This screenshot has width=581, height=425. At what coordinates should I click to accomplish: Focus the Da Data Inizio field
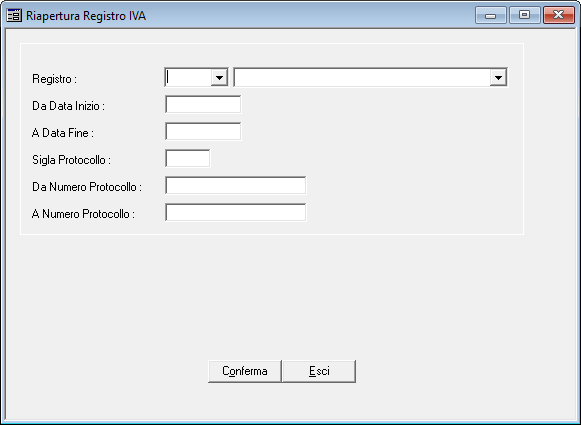pyautogui.click(x=203, y=104)
